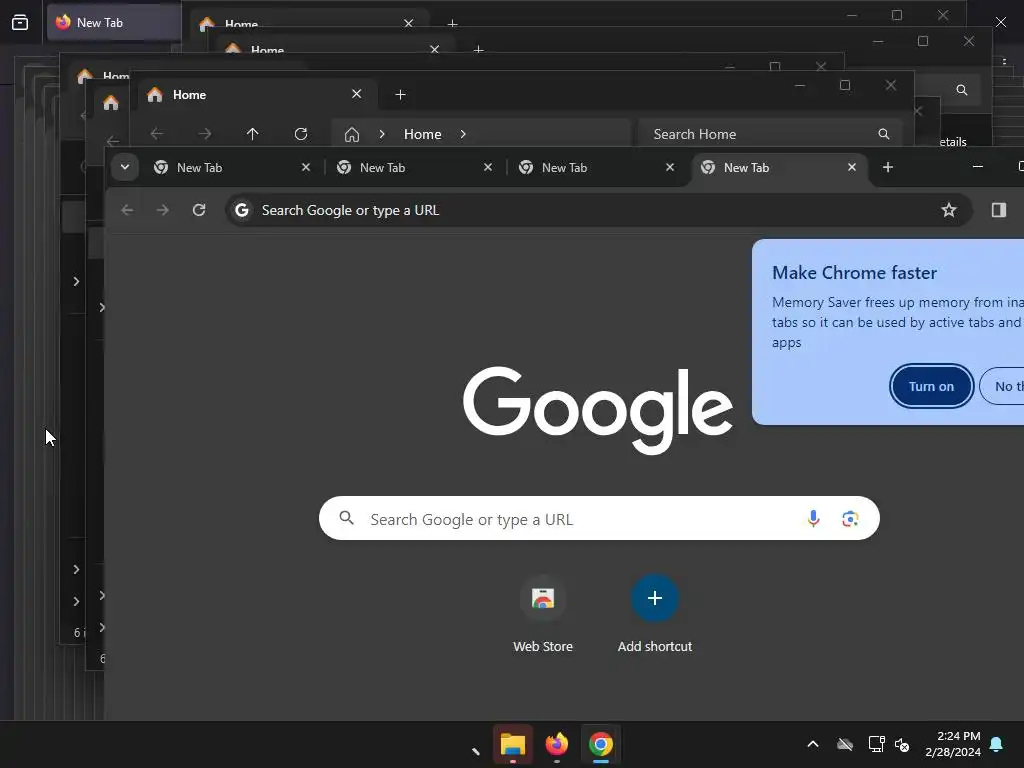1024x768 pixels.
Task: Switch to the third Chrome New Tab
Action: pyautogui.click(x=596, y=167)
